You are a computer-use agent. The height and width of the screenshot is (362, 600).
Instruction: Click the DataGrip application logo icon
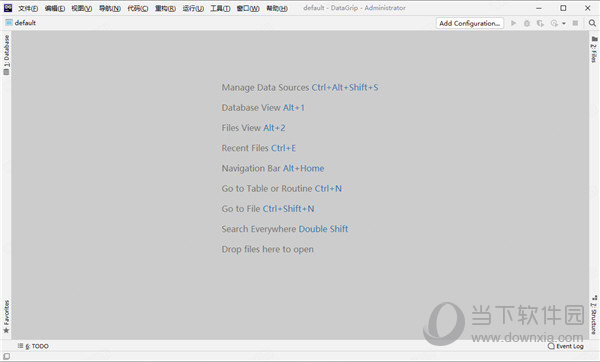tap(8, 8)
